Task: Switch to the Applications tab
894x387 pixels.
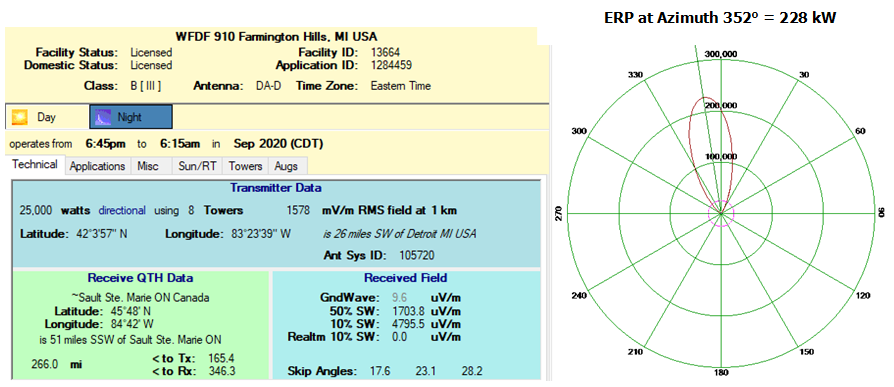Action: pos(97,166)
